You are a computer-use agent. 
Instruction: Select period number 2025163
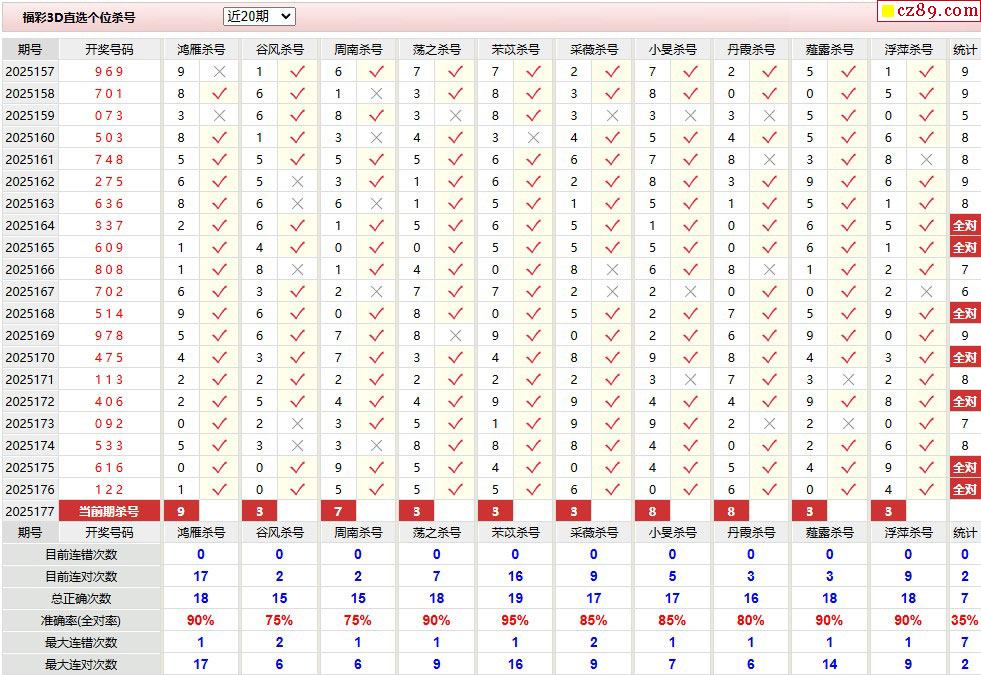pos(29,204)
